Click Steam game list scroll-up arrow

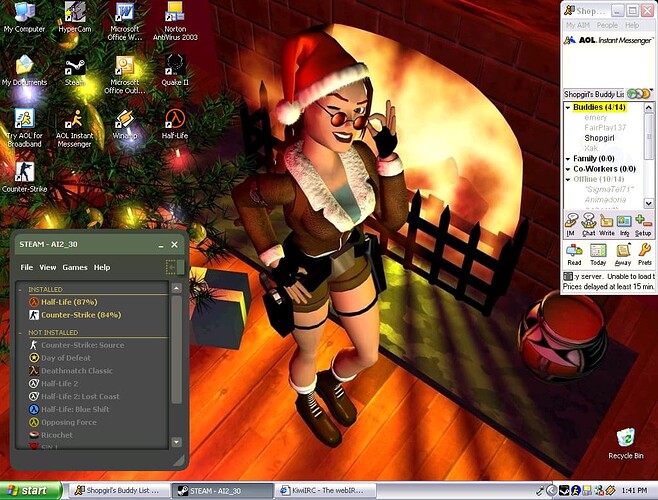176,288
